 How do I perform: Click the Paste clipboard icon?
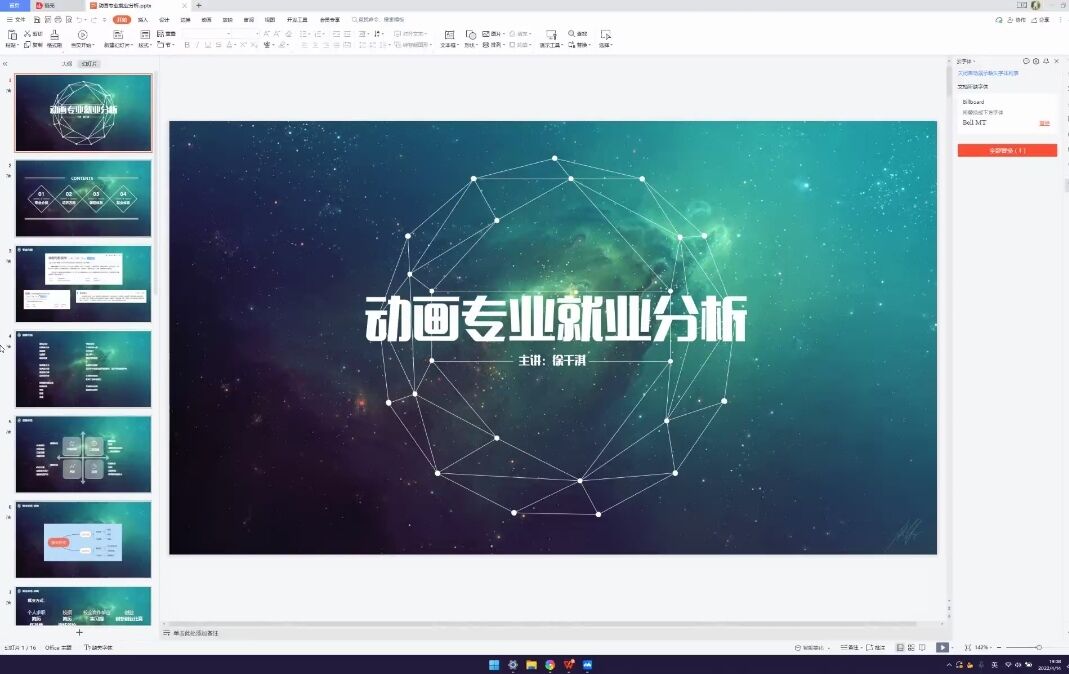[11, 33]
